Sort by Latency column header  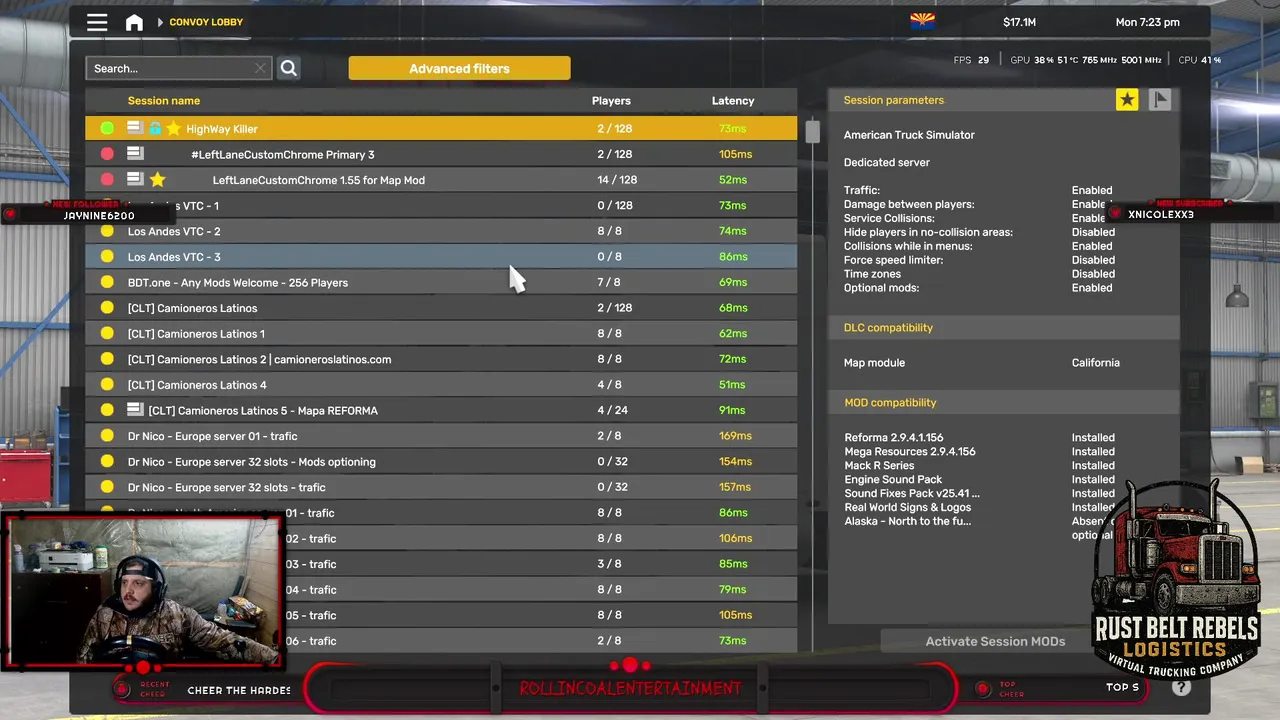pos(733,100)
